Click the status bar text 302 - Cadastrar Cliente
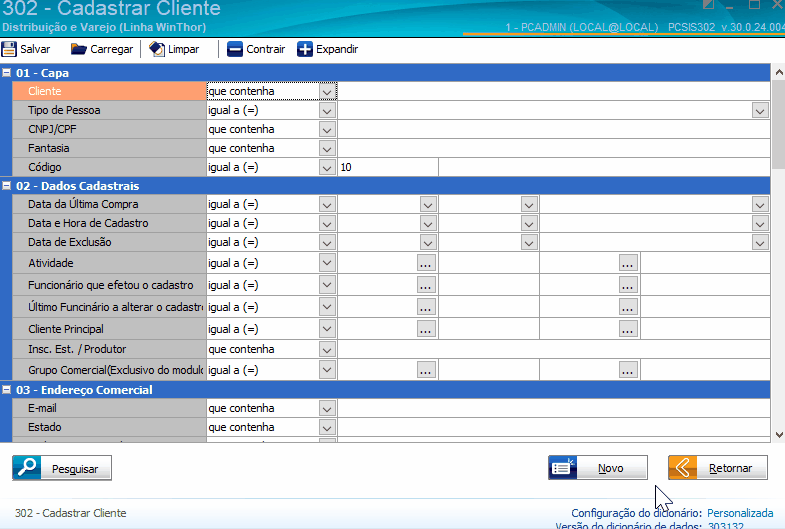 coord(71,513)
